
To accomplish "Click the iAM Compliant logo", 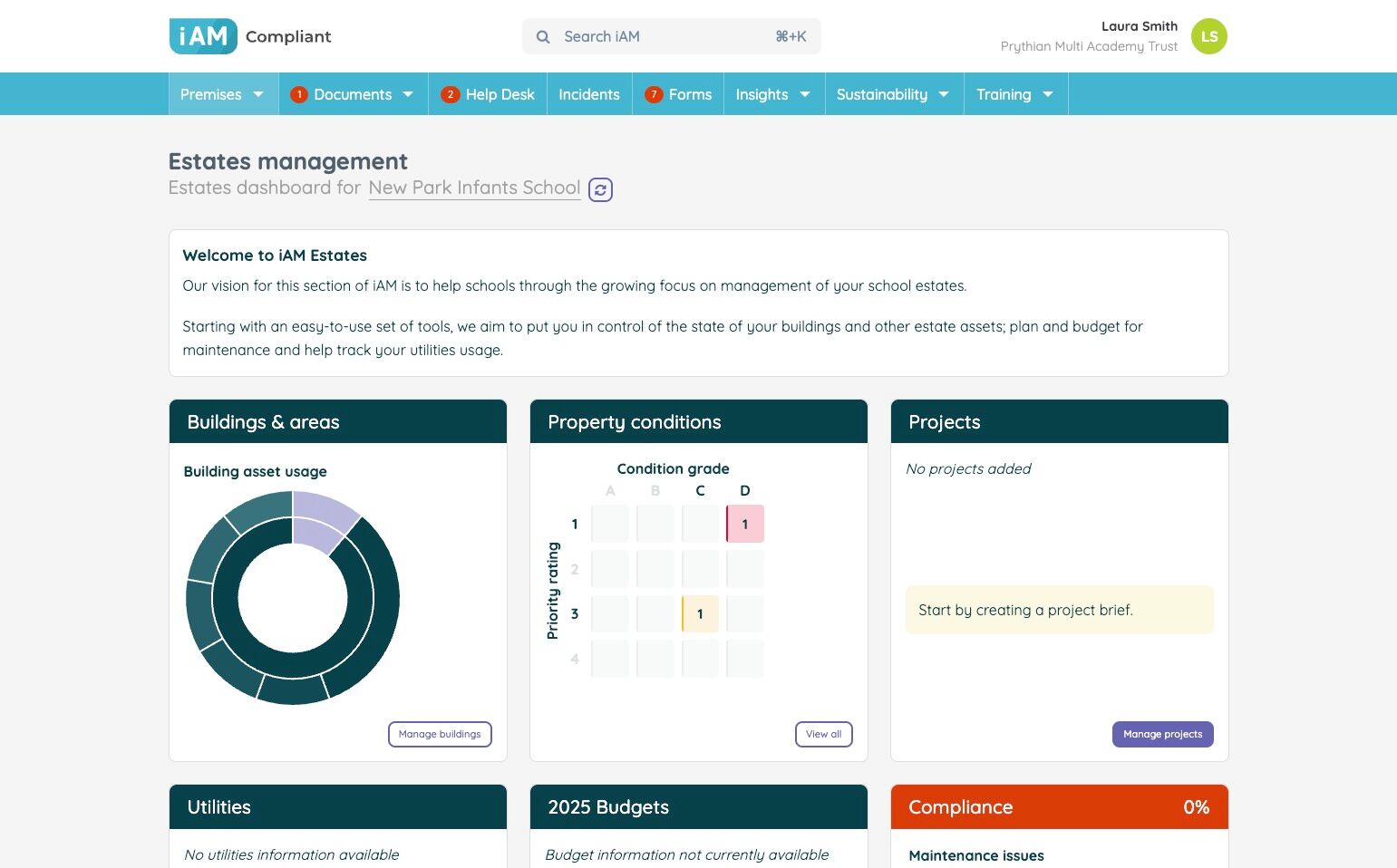I will point(249,36).
